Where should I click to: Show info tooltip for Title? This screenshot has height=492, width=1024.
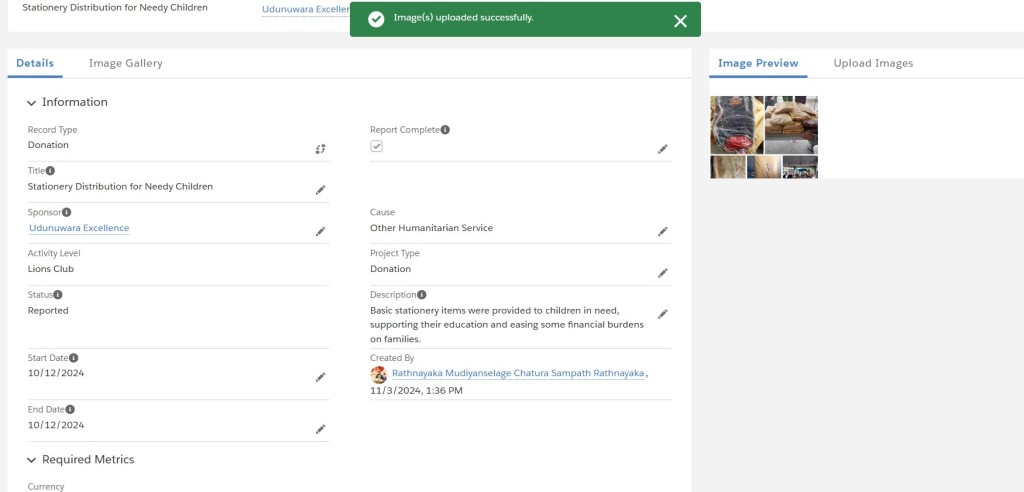pos(50,171)
